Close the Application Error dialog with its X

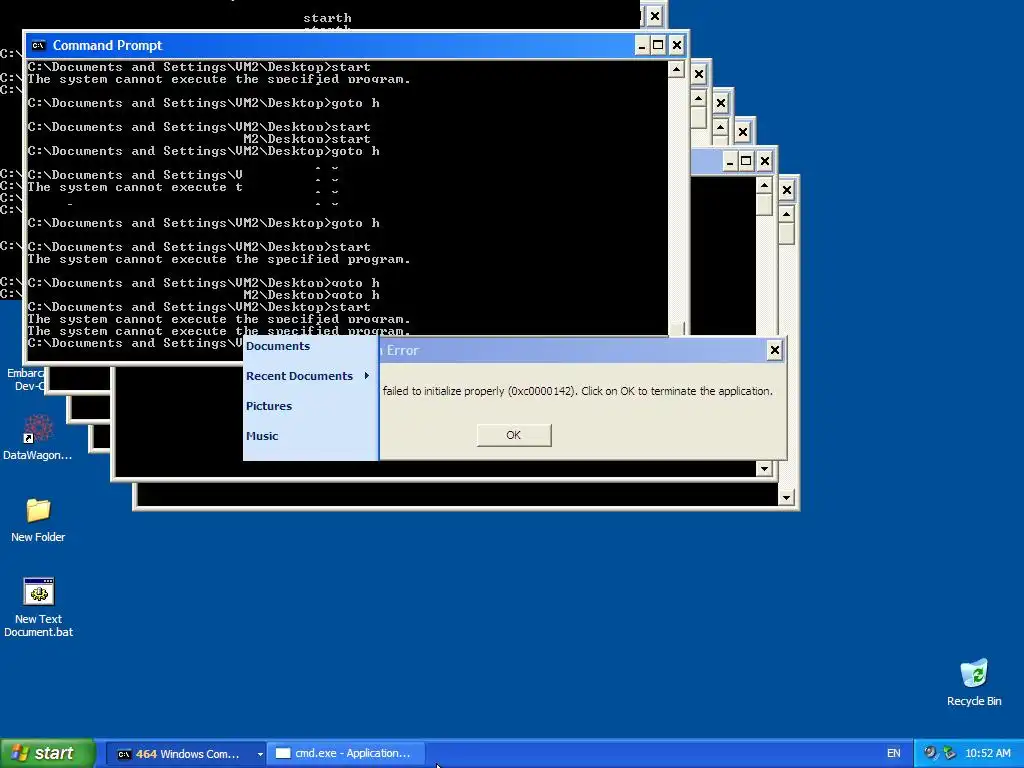[775, 351]
